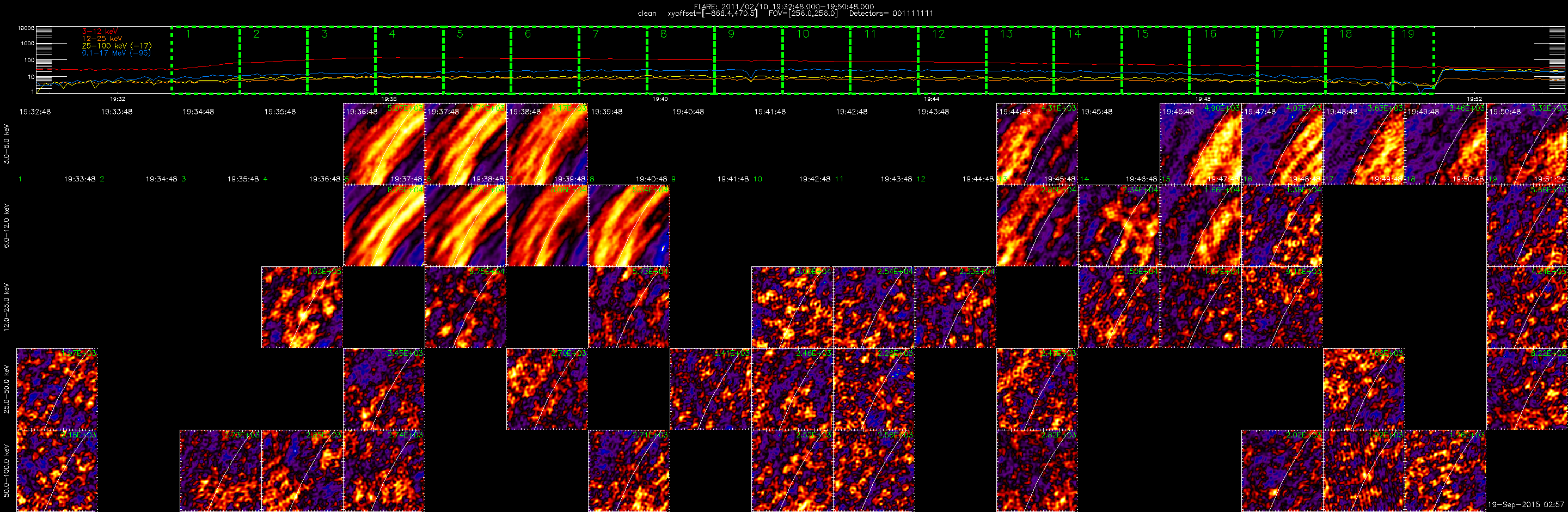Open the 19:46:48 image labeled 4.90E+03
This screenshot has height=512, width=1568.
click(1200, 144)
